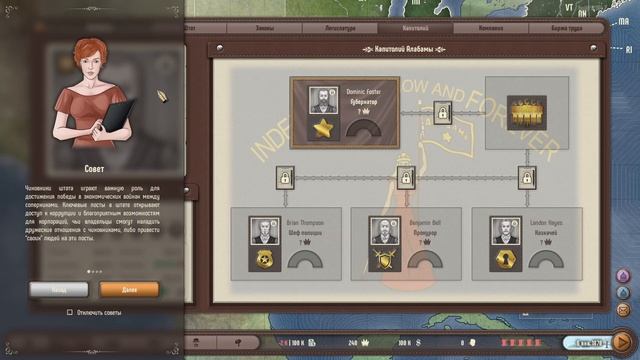Click the blue droplet icon on right edge
This screenshot has height=360, width=640.
623,293
